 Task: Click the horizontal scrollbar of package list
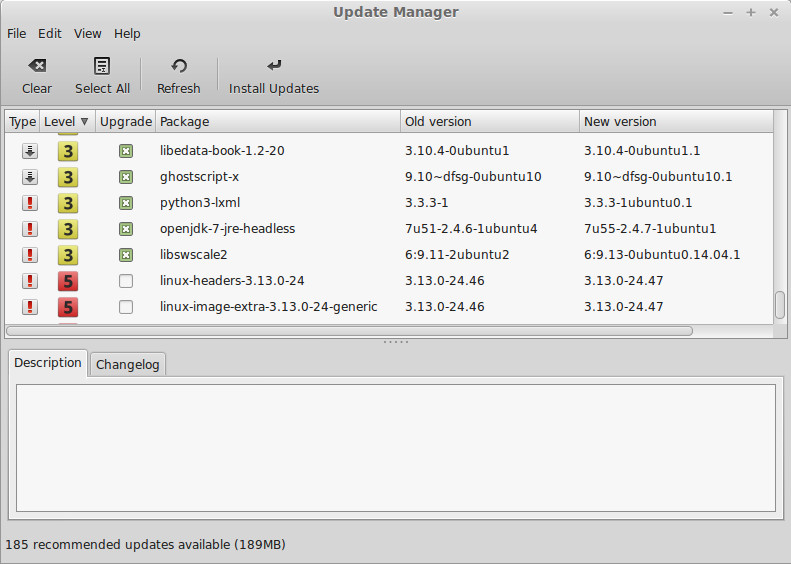[349, 331]
